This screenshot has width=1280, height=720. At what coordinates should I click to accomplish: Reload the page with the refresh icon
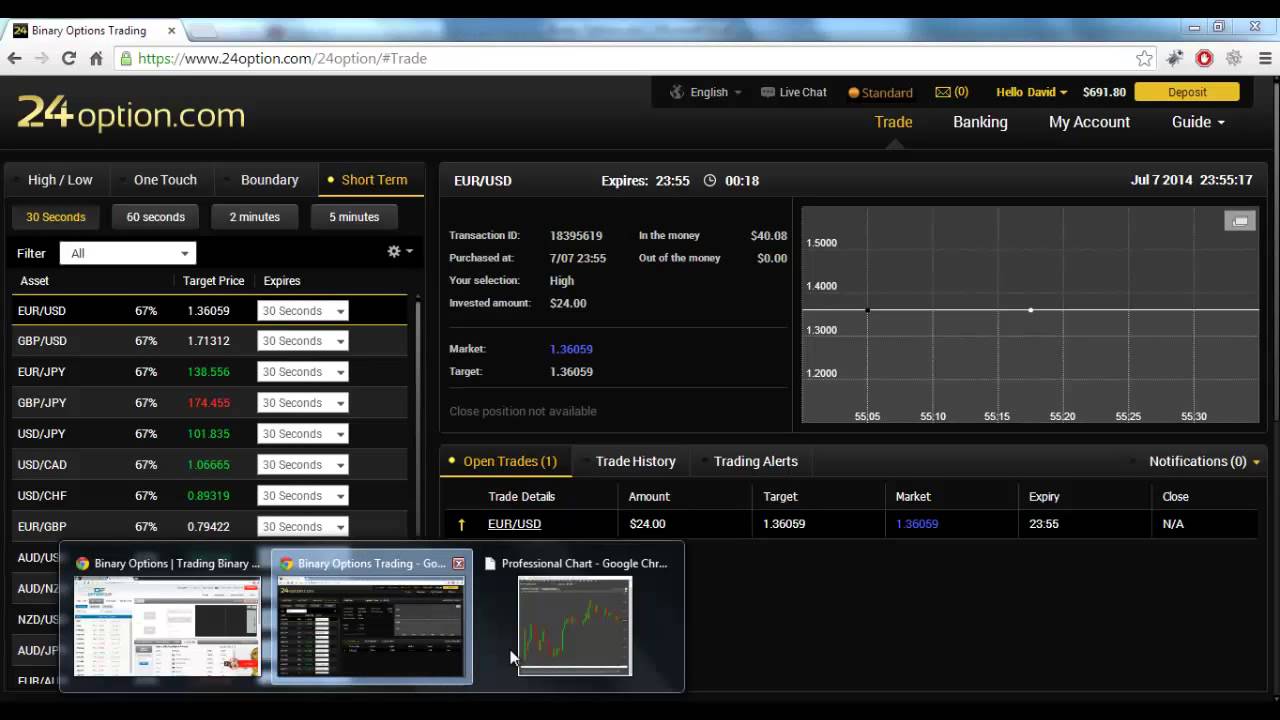coord(69,58)
